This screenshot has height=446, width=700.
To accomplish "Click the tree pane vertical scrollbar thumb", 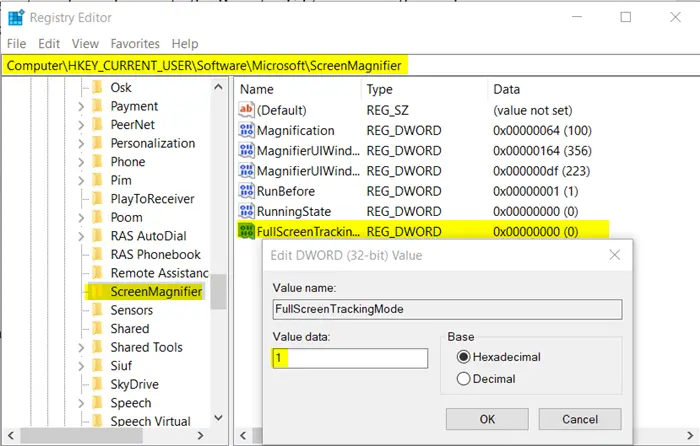I will coord(218,291).
